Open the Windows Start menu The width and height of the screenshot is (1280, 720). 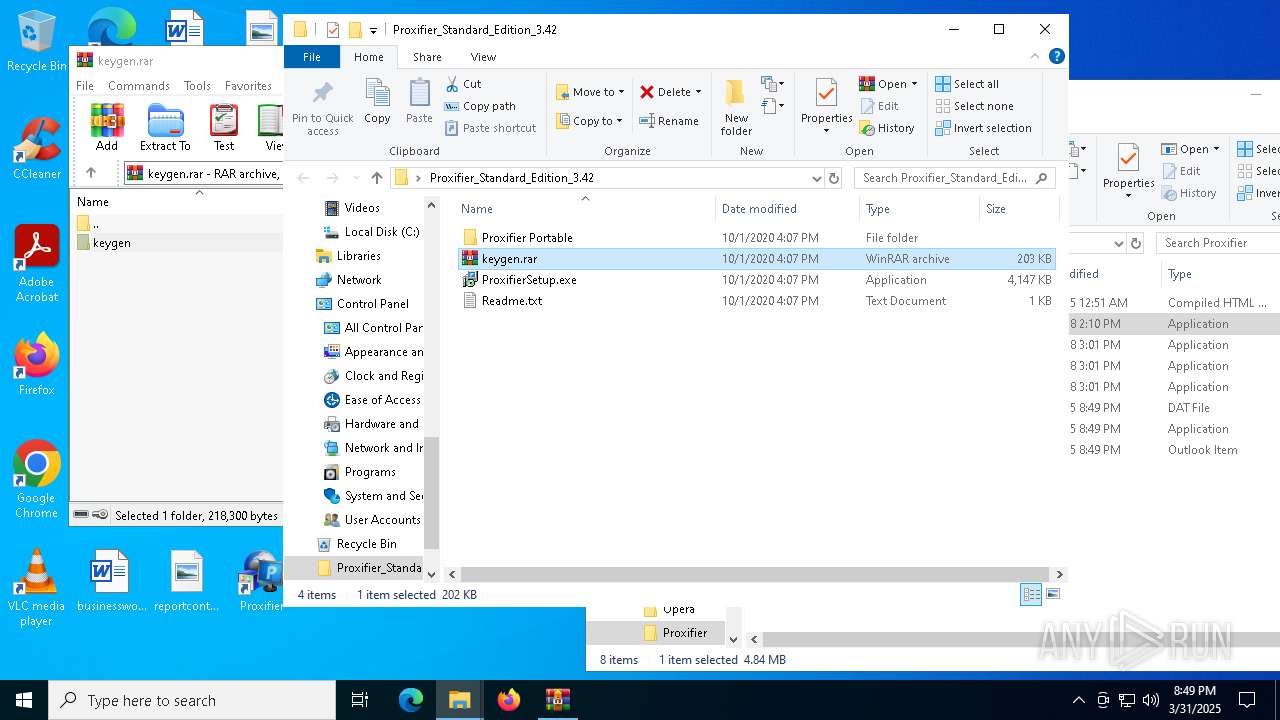(24, 700)
